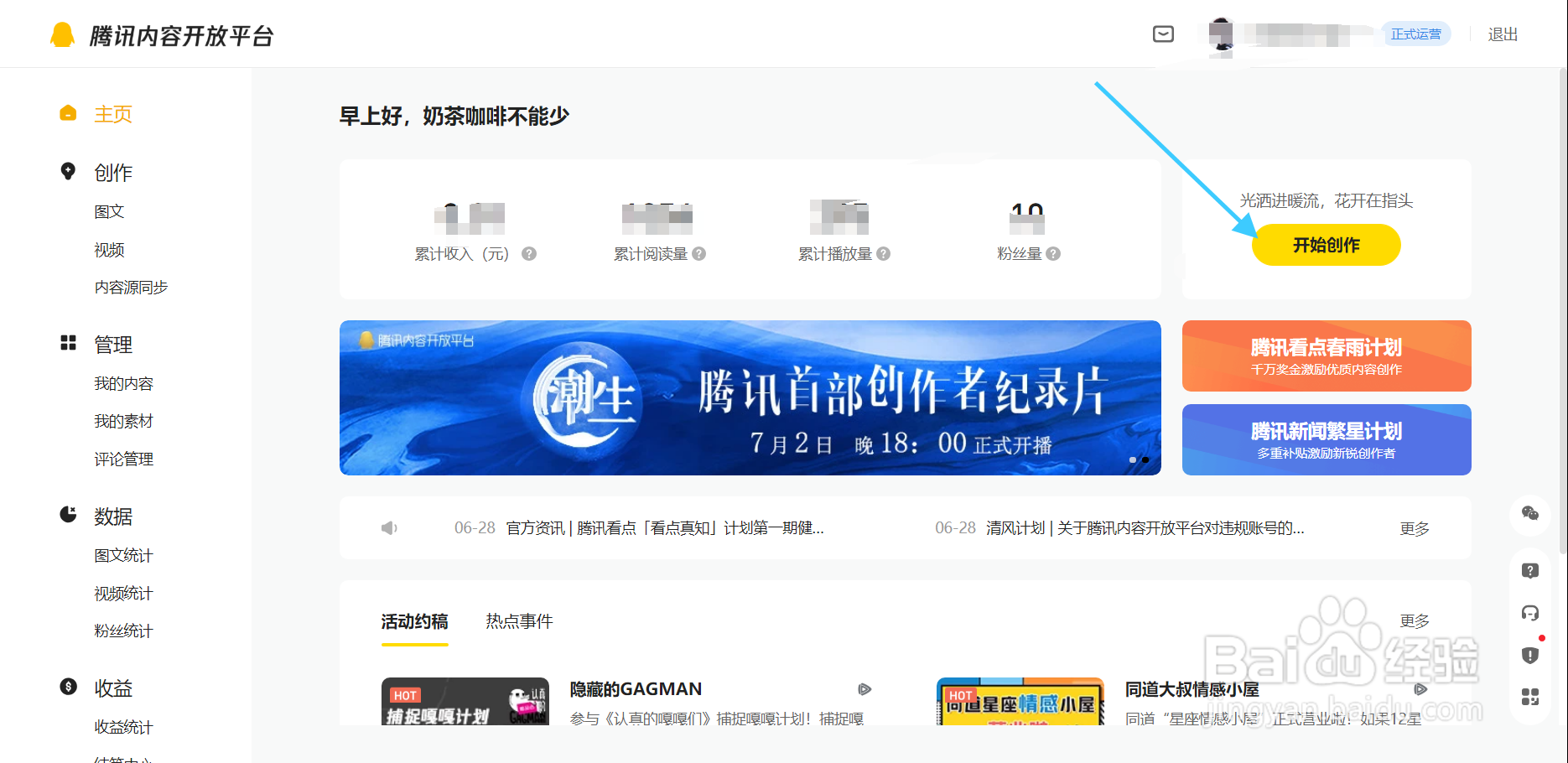
Task: Click the 累计阅读量 label
Action: tap(650, 253)
